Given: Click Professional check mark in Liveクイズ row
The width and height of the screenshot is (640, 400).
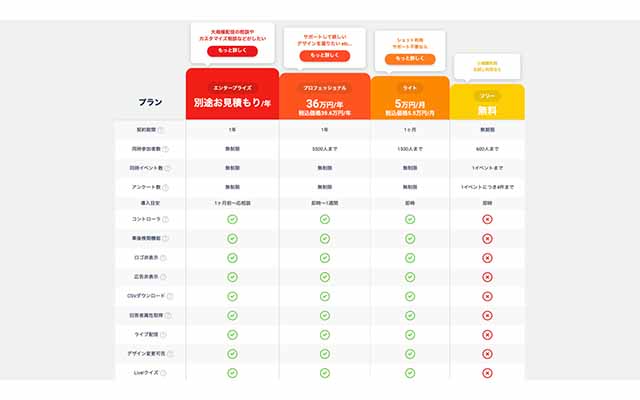Looking at the screenshot, I should coord(325,373).
